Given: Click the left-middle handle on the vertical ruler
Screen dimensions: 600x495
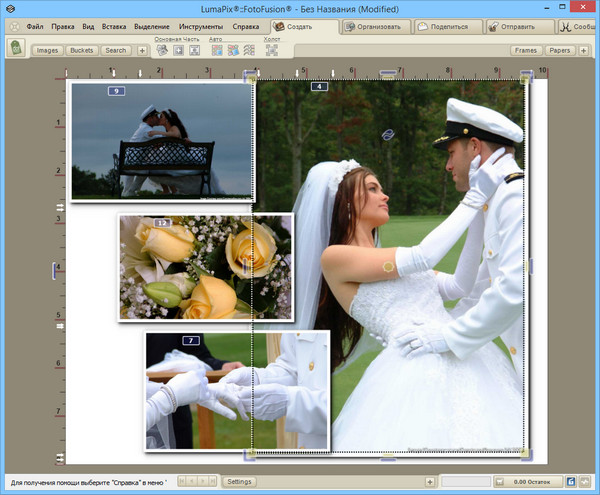Looking at the screenshot, I should point(54,270).
